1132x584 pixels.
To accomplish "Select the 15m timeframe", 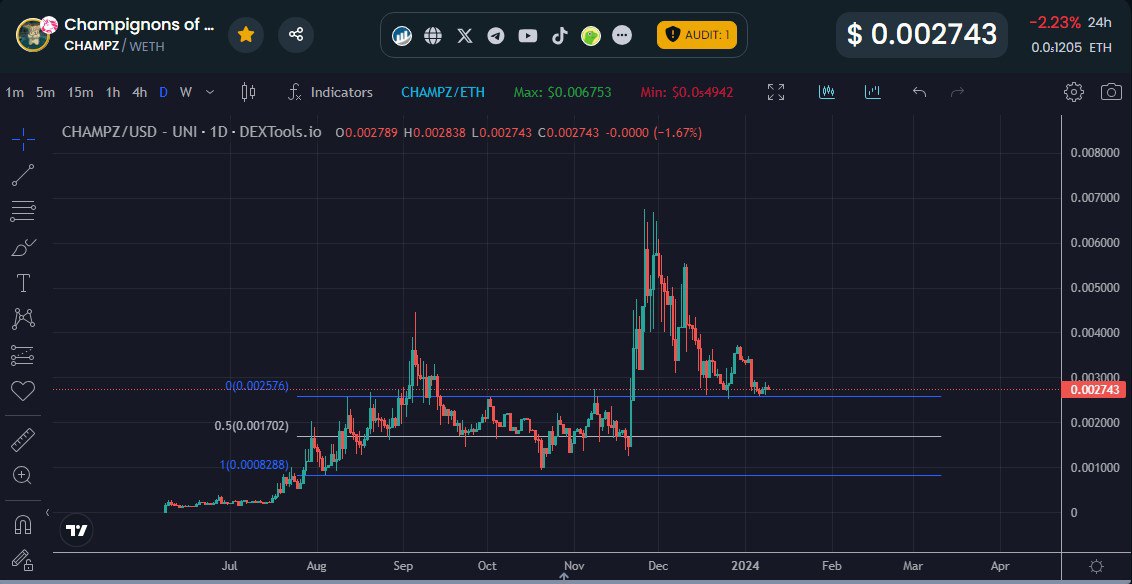I will [80, 92].
